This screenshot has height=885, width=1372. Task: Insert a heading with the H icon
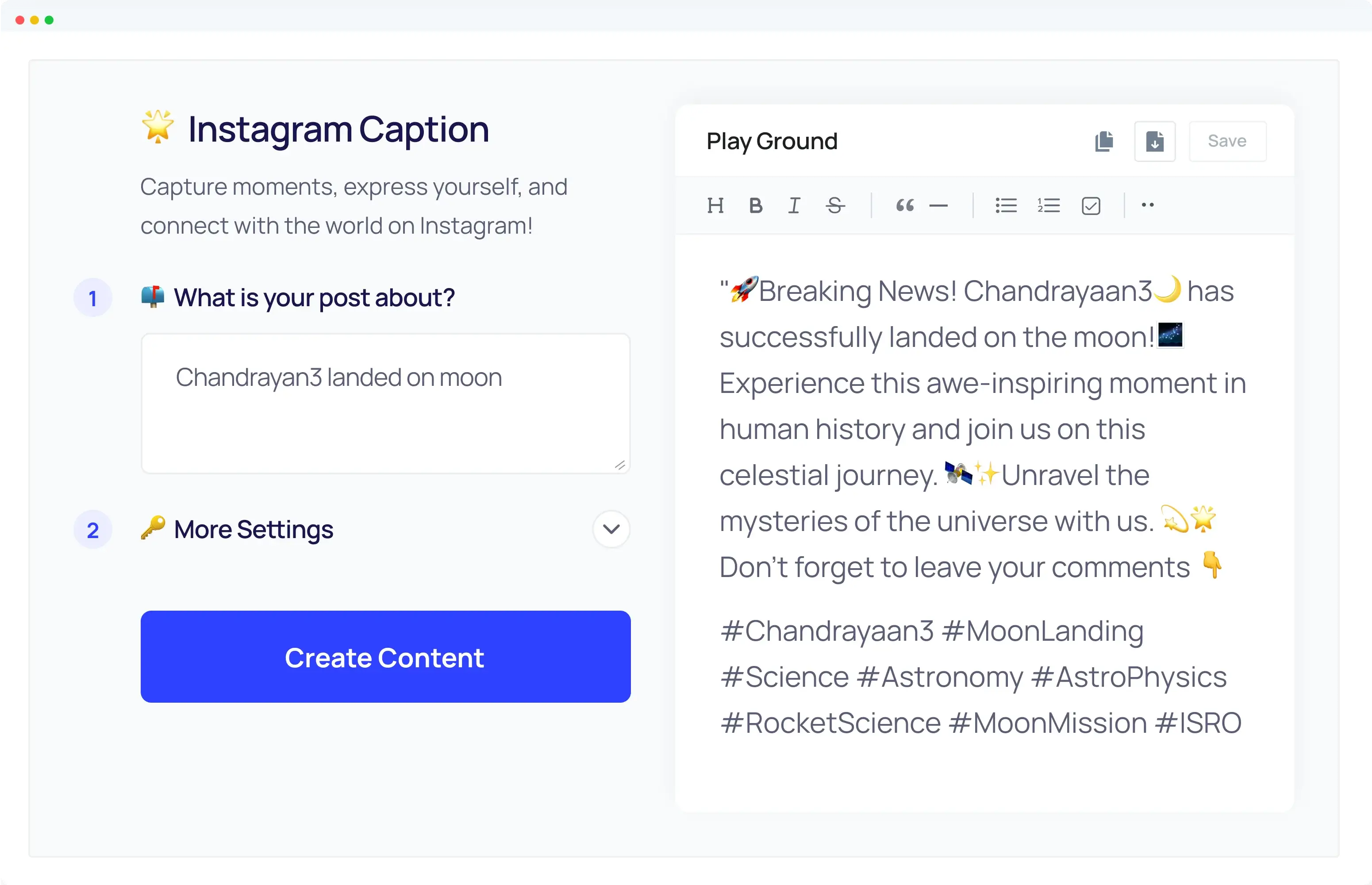[715, 206]
